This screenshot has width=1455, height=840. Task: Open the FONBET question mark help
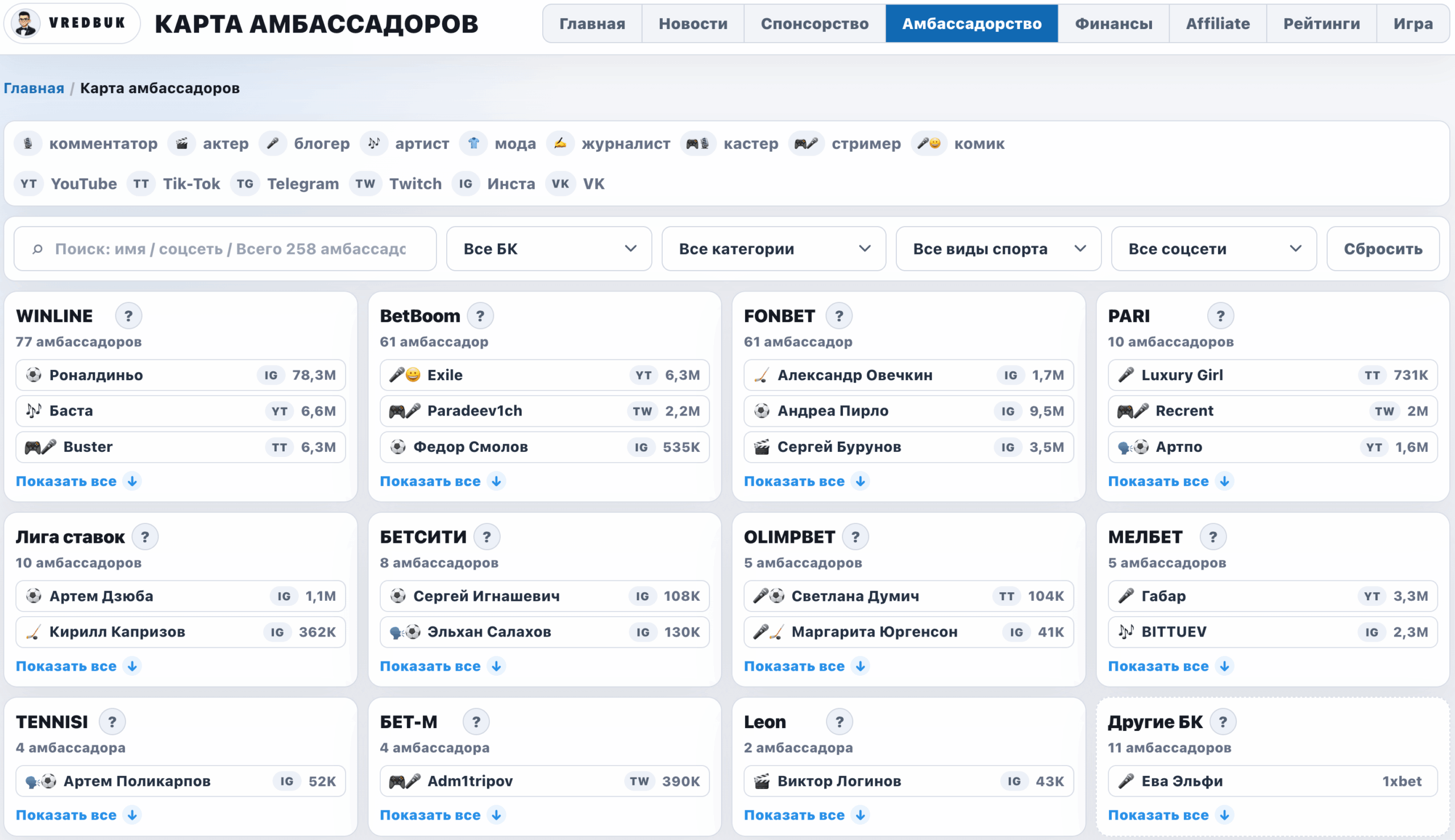[839, 316]
